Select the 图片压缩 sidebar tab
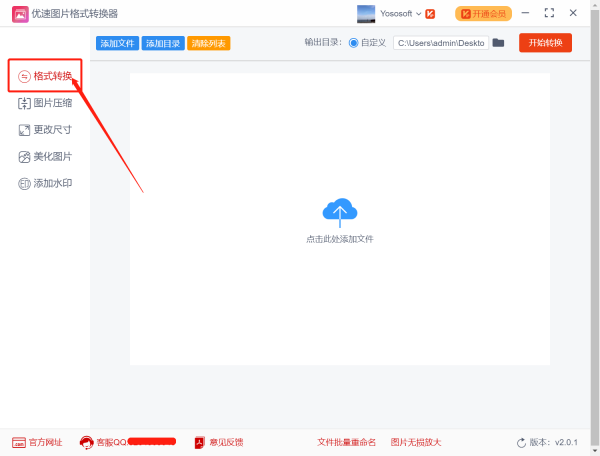Screen dimensions: 600x456 click(x=45, y=103)
